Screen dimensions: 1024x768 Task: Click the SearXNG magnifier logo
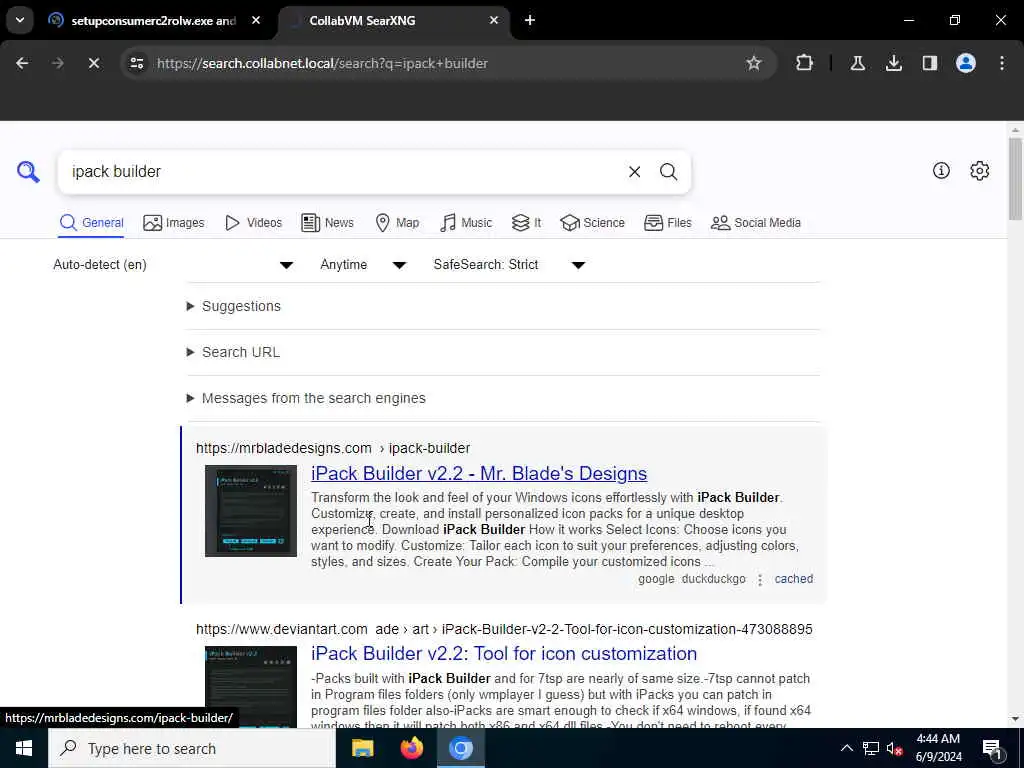click(x=28, y=172)
